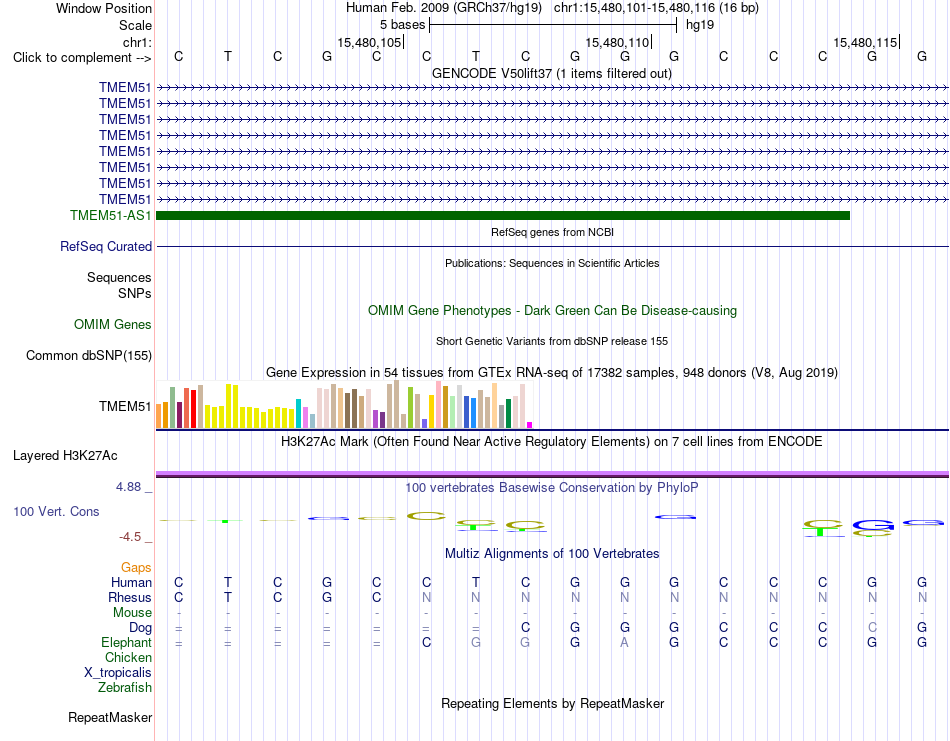The width and height of the screenshot is (950, 741).
Task: Open the 'RefSeq genes from NCBI' track title
Action: point(552,232)
